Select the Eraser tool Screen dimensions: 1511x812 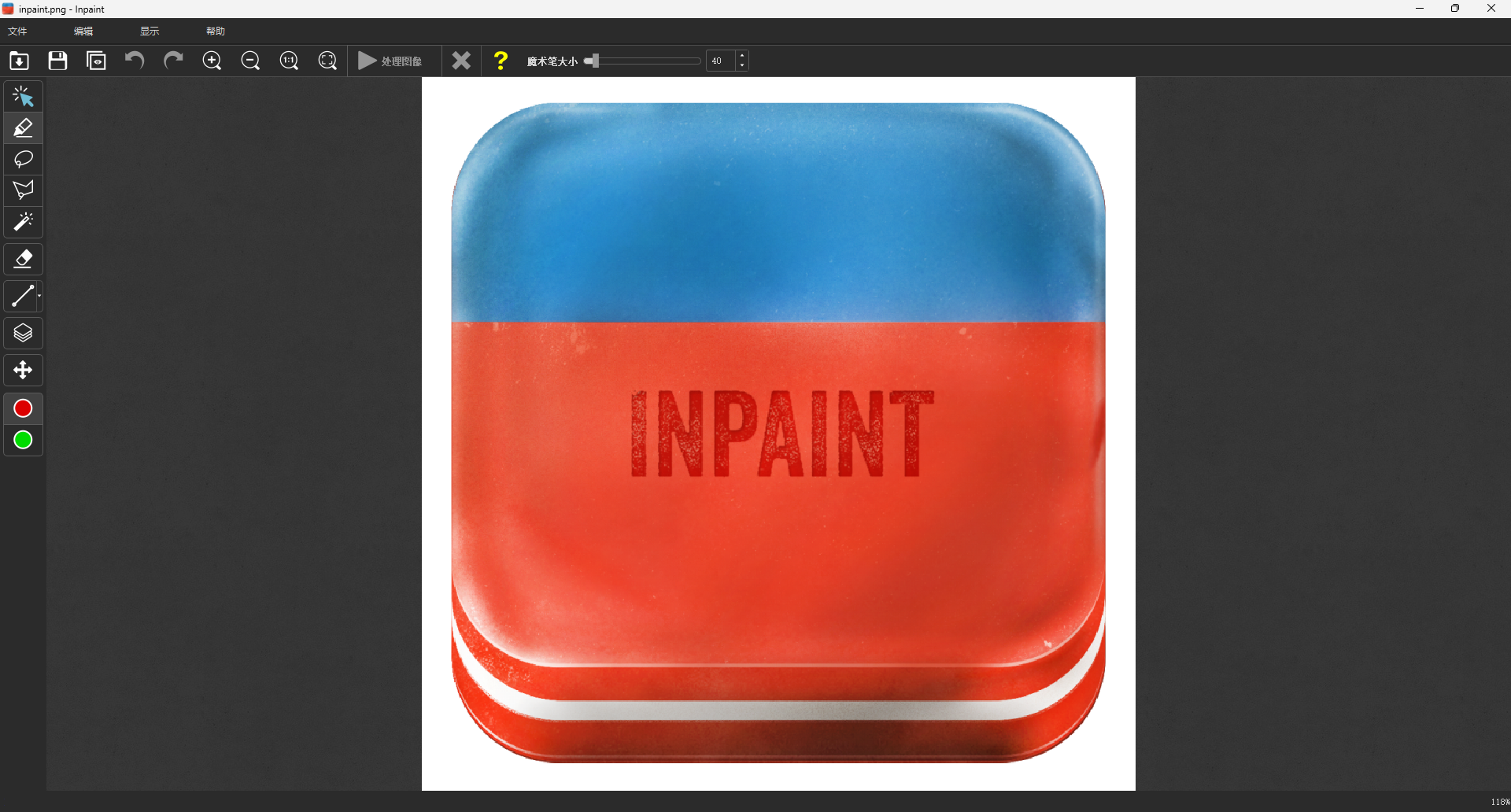22,259
